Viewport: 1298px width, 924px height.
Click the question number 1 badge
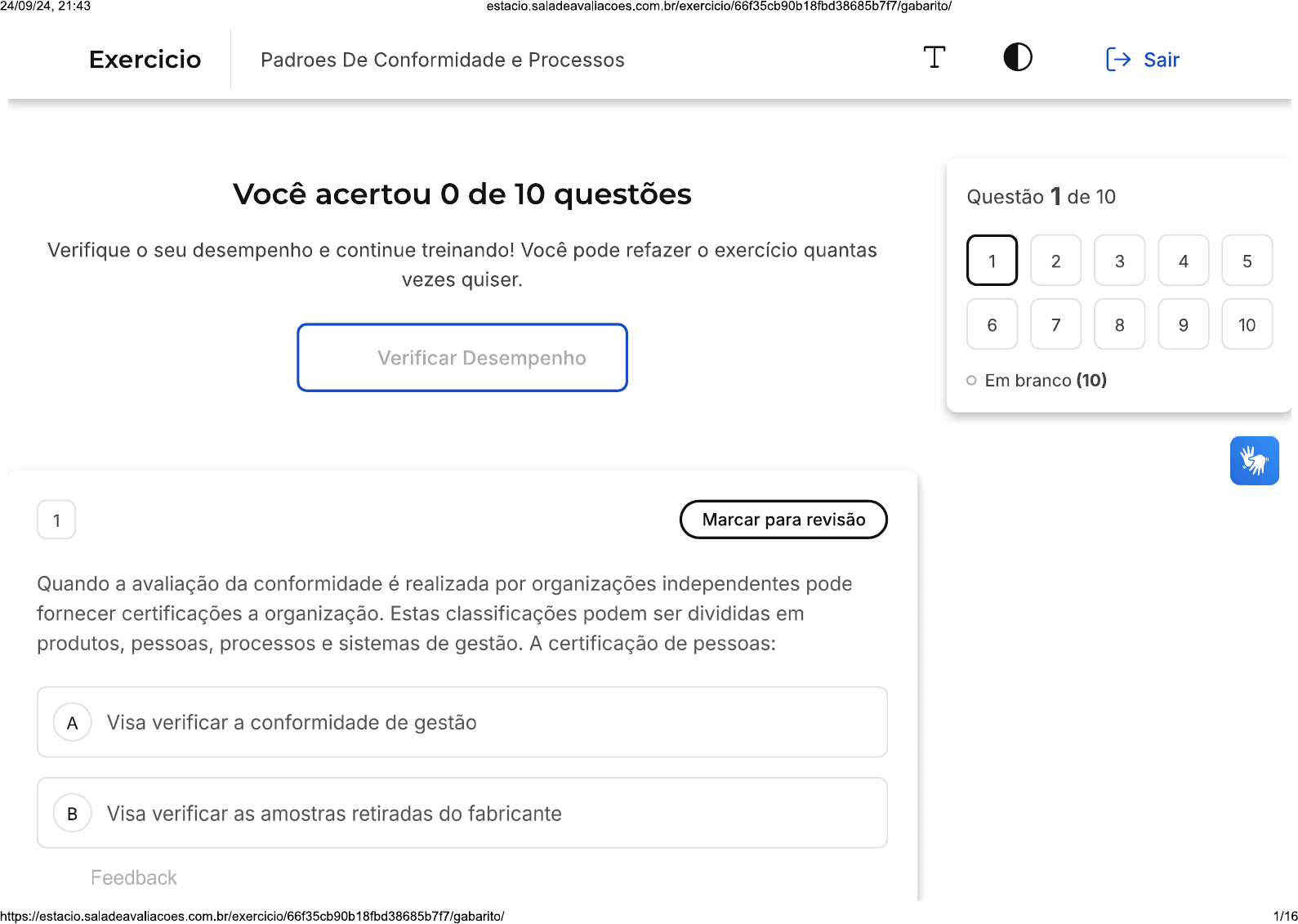56,520
